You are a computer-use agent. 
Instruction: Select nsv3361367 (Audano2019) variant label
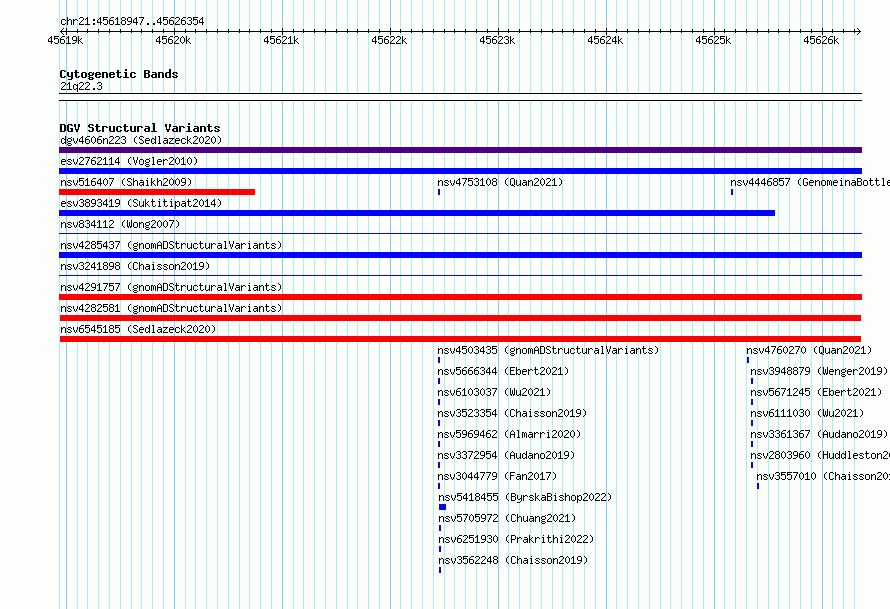[818, 434]
